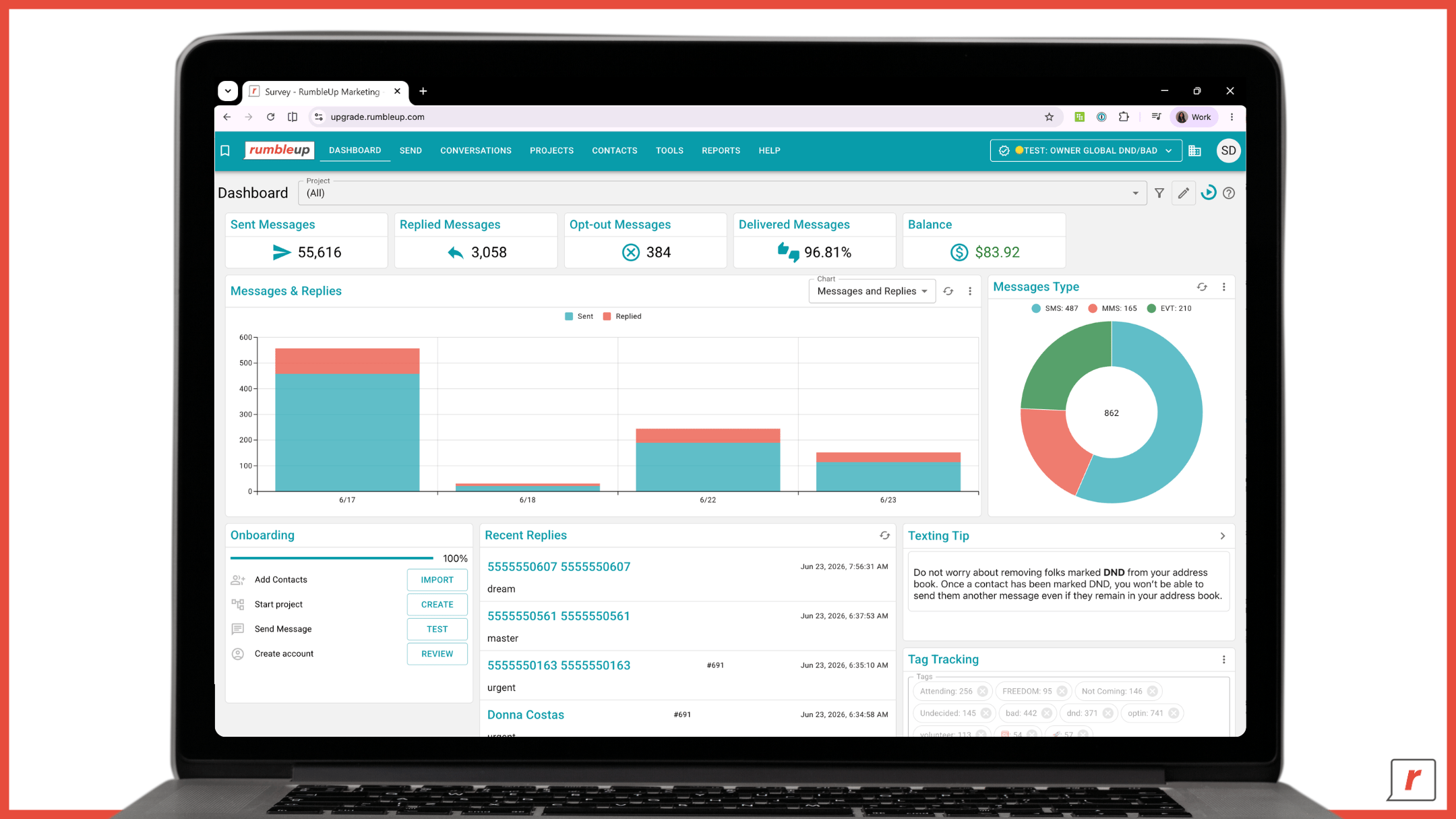Image resolution: width=1456 pixels, height=819 pixels.
Task: Open a new browser tab with plus
Action: [423, 91]
